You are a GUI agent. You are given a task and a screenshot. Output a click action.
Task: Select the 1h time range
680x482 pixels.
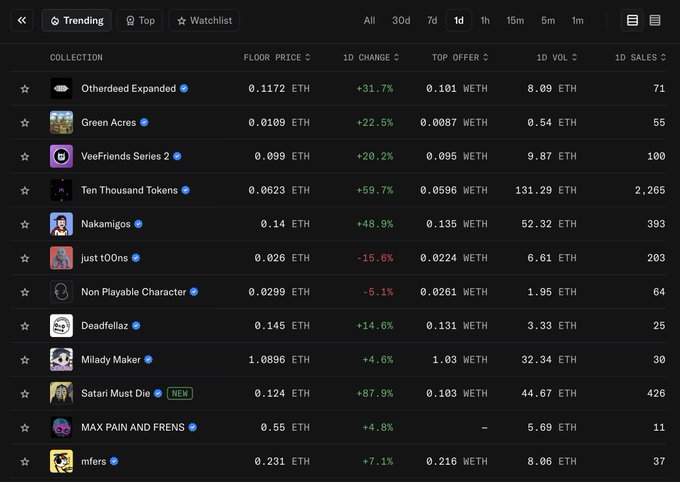tap(485, 20)
